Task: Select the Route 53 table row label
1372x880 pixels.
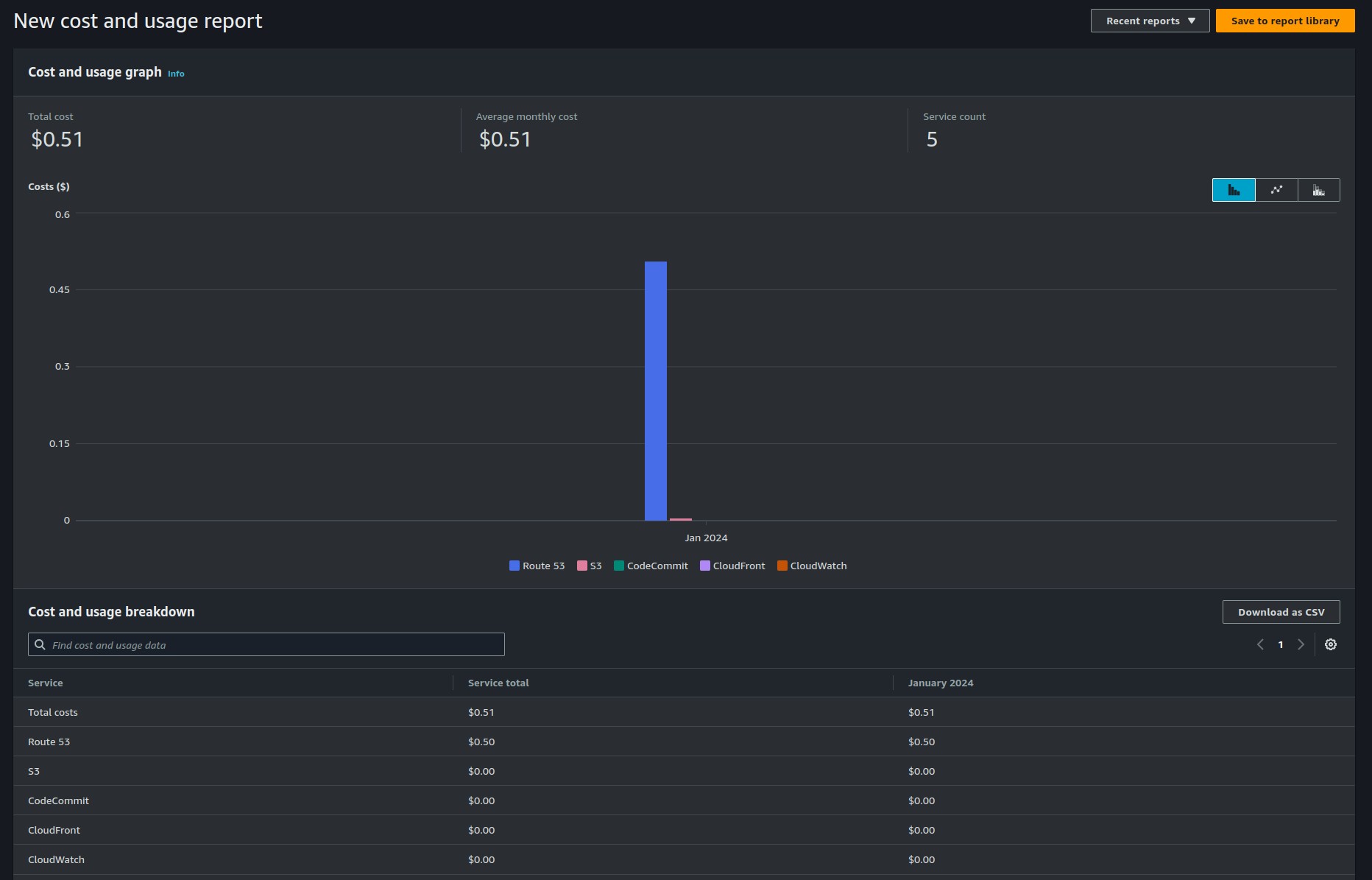Action: coord(49,742)
